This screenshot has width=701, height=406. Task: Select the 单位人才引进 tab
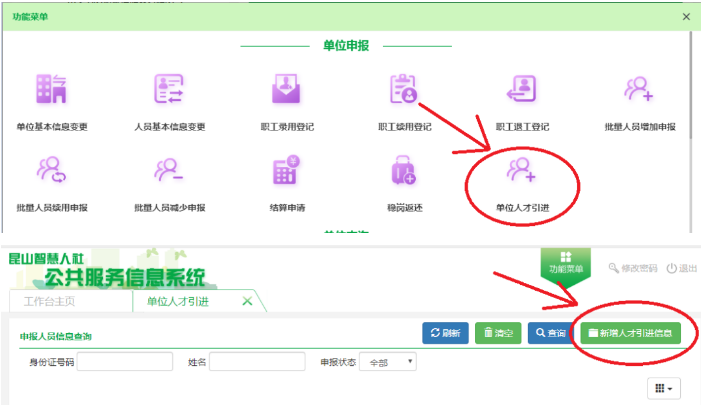pos(178,301)
